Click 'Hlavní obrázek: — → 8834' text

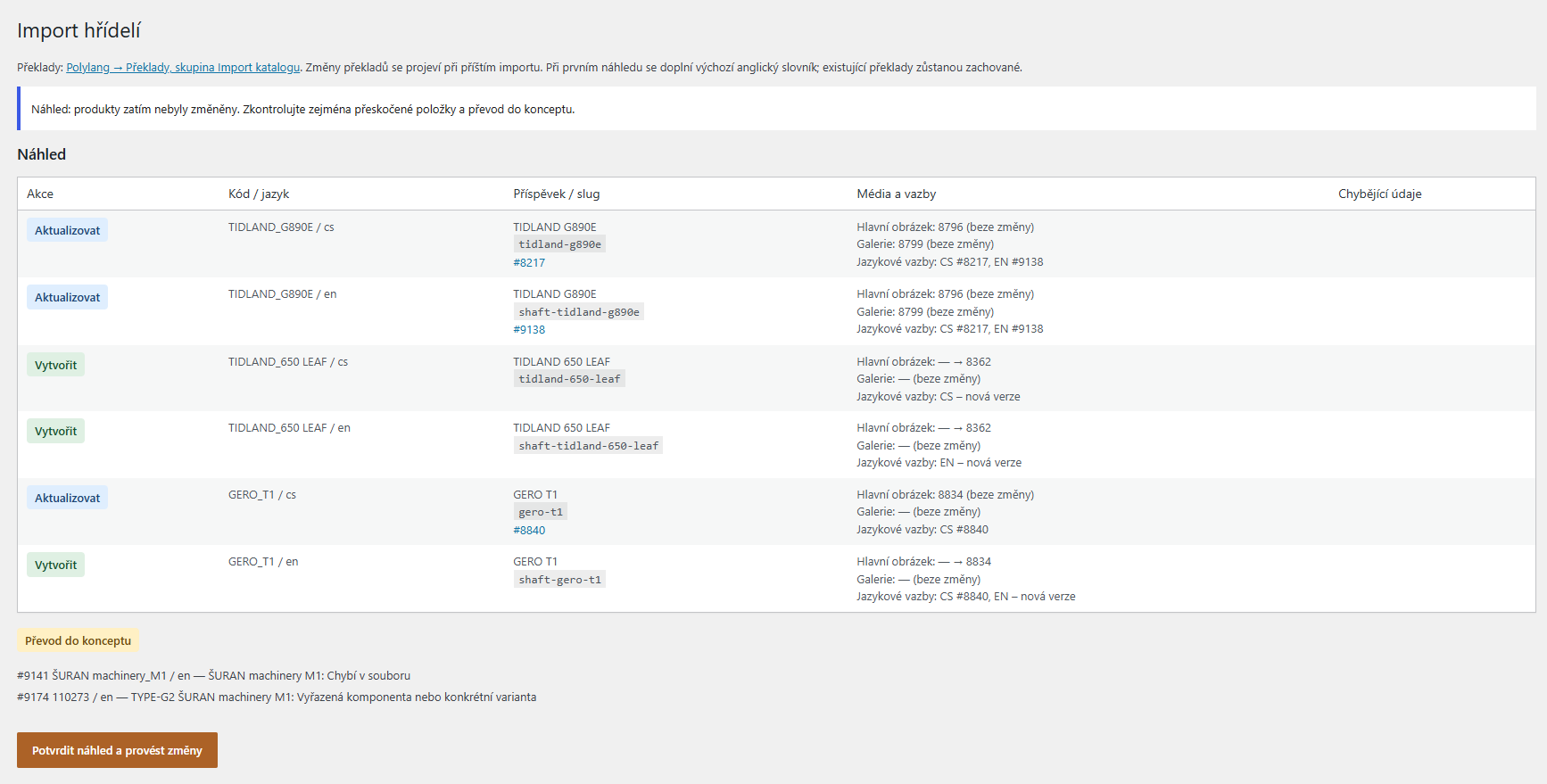[924, 562]
